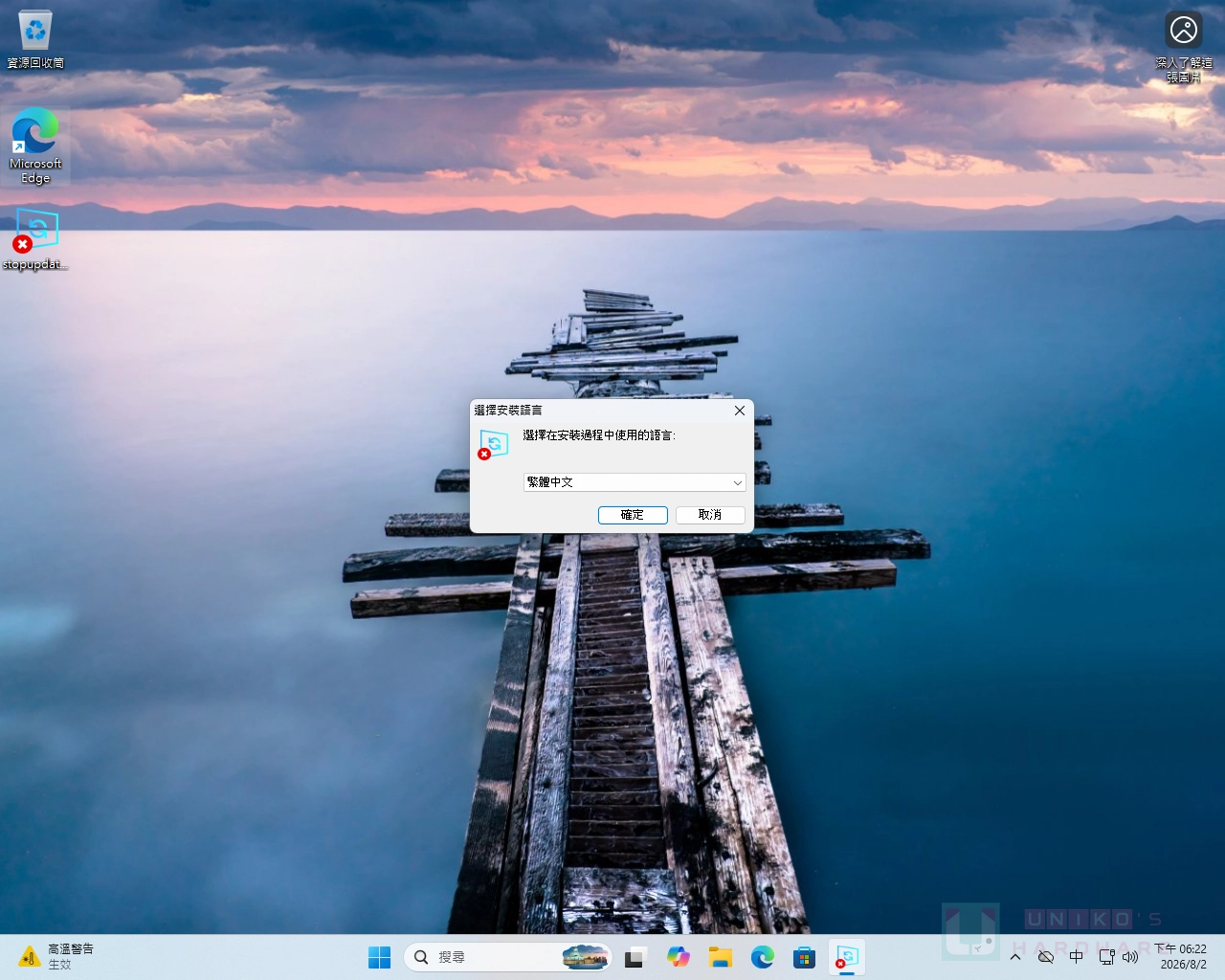
Task: Select the Microsoft Edge desktop shortcut
Action: 35,145
